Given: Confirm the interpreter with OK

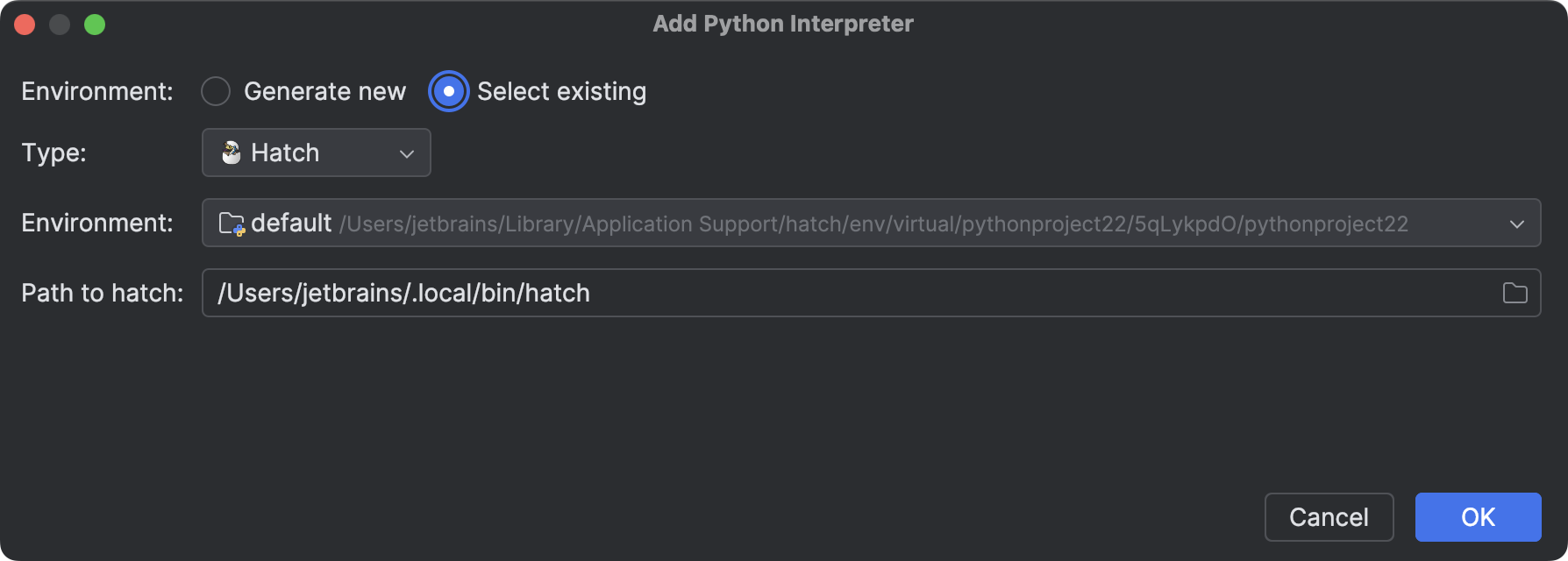Looking at the screenshot, I should pos(1478,517).
